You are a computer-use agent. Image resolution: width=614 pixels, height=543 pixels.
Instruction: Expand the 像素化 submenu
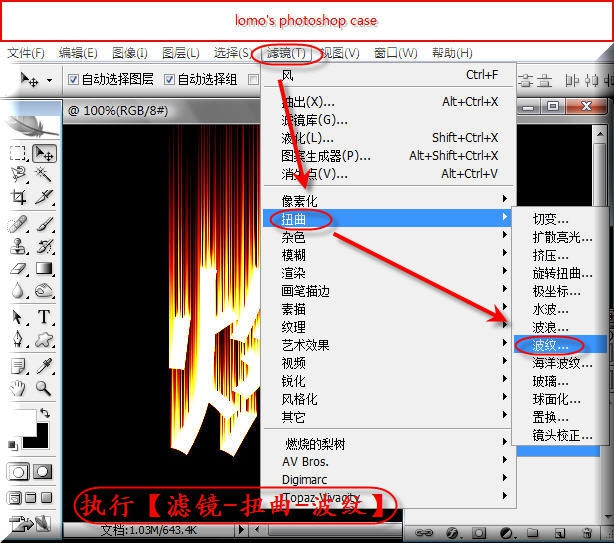coord(387,200)
